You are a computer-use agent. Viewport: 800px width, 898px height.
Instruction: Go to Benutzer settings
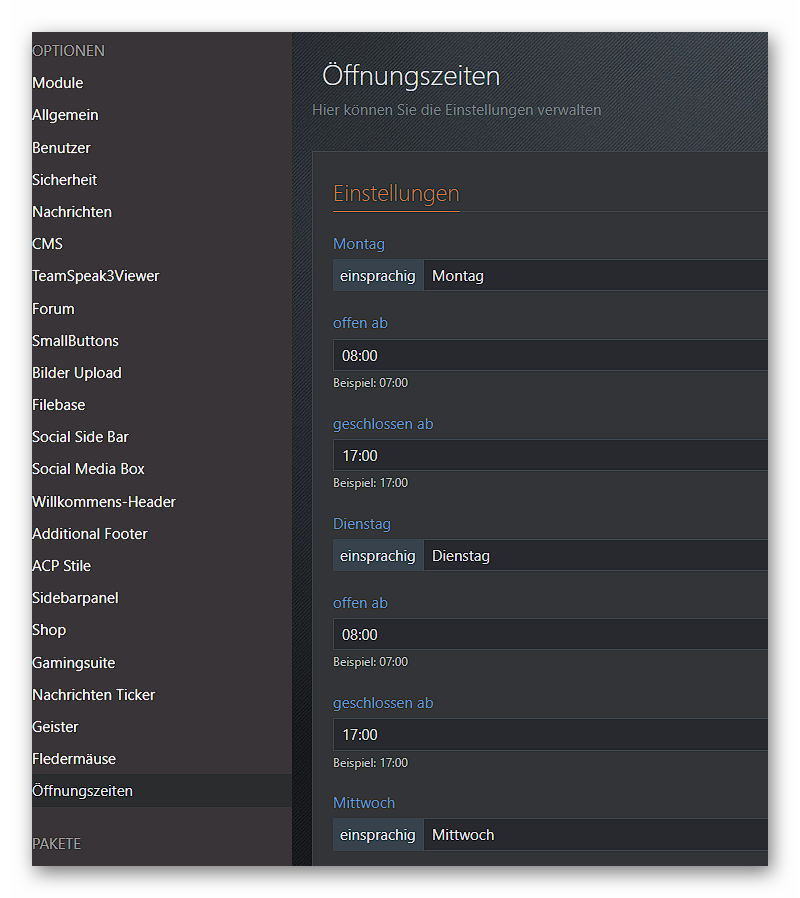61,148
